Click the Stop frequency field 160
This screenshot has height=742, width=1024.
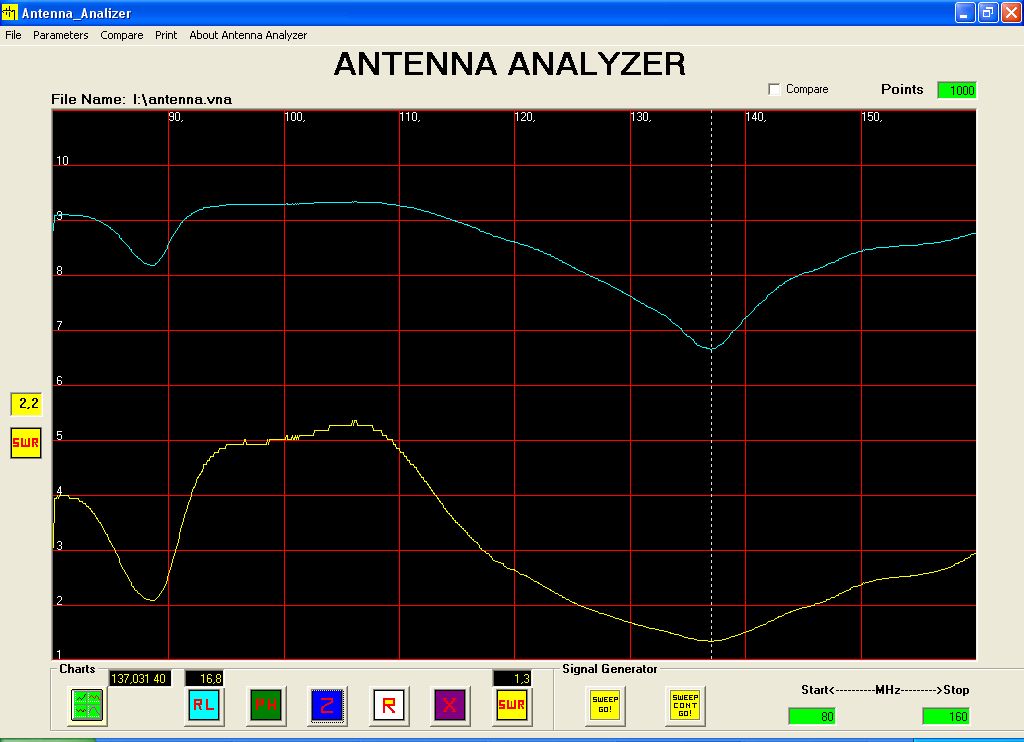(946, 717)
